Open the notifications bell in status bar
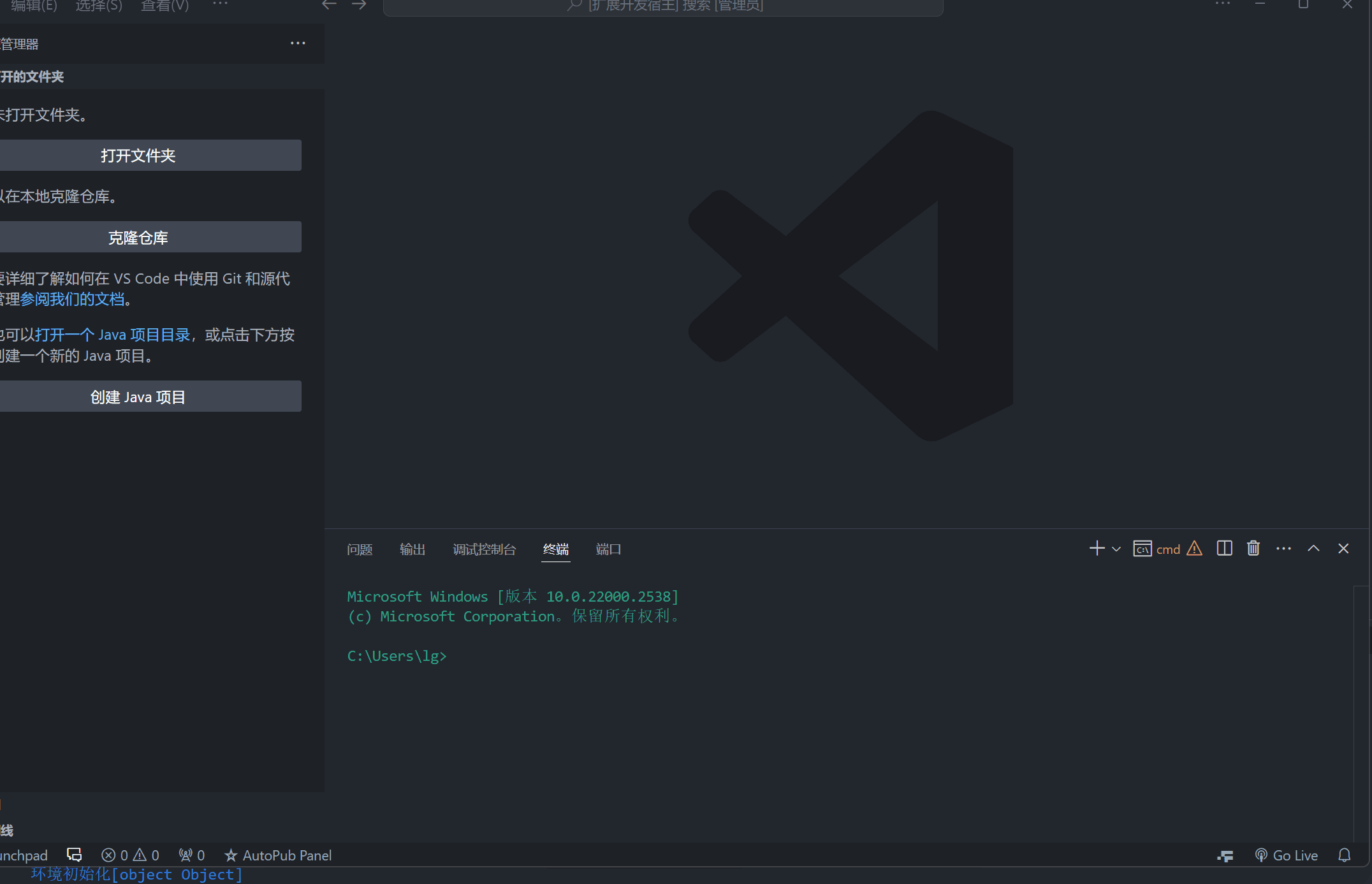 click(1345, 855)
